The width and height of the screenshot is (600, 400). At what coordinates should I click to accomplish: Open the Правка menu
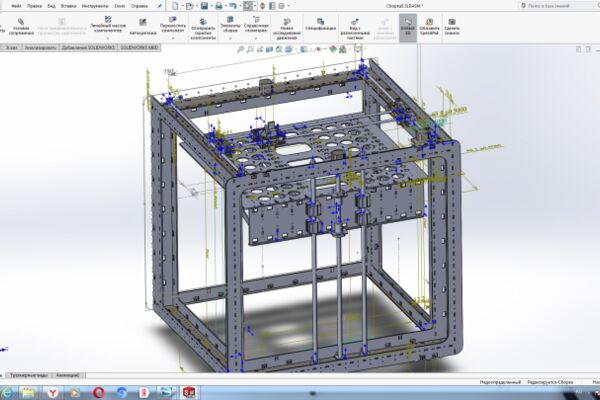pos(34,6)
